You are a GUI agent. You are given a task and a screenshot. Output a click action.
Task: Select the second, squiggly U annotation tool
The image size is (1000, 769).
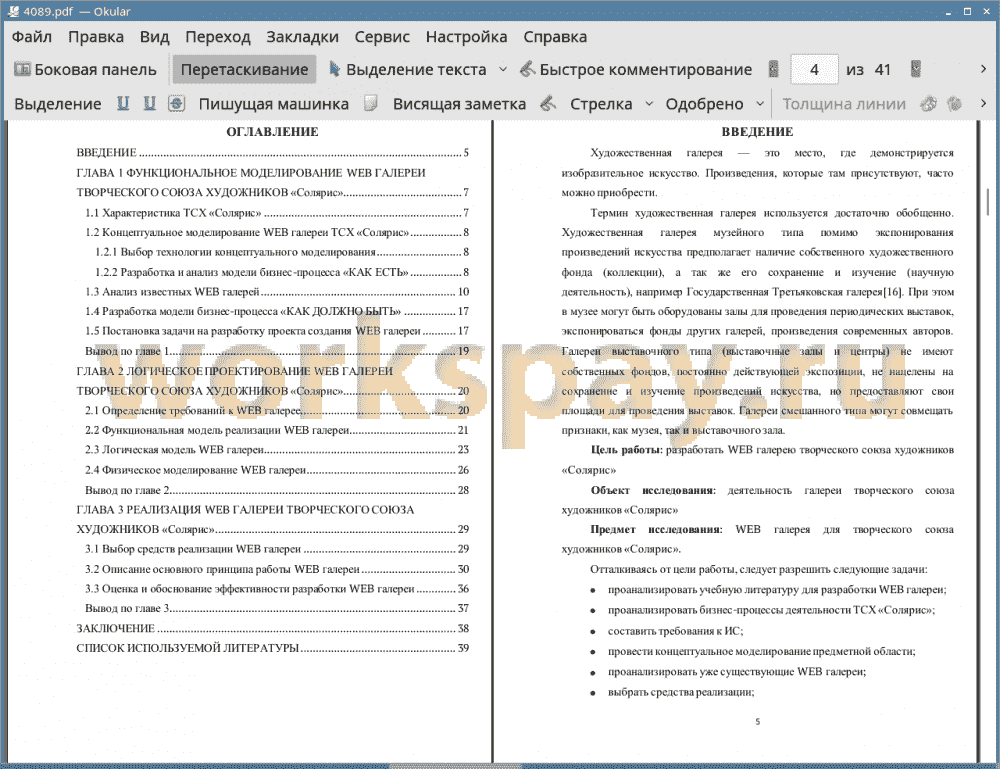point(149,103)
